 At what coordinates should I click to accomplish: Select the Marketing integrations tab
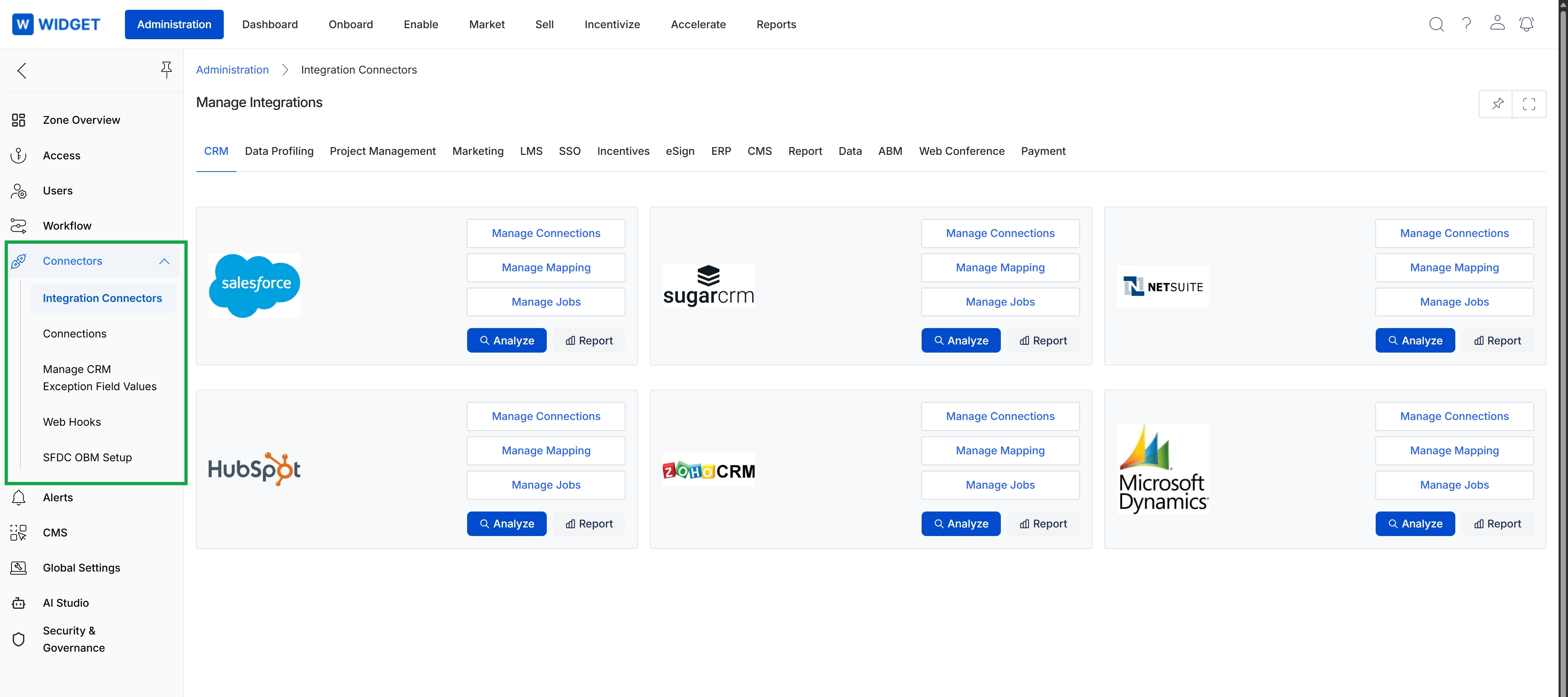(x=478, y=151)
